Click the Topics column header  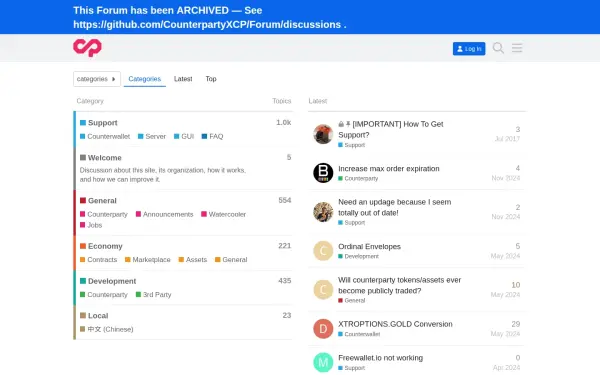(282, 101)
